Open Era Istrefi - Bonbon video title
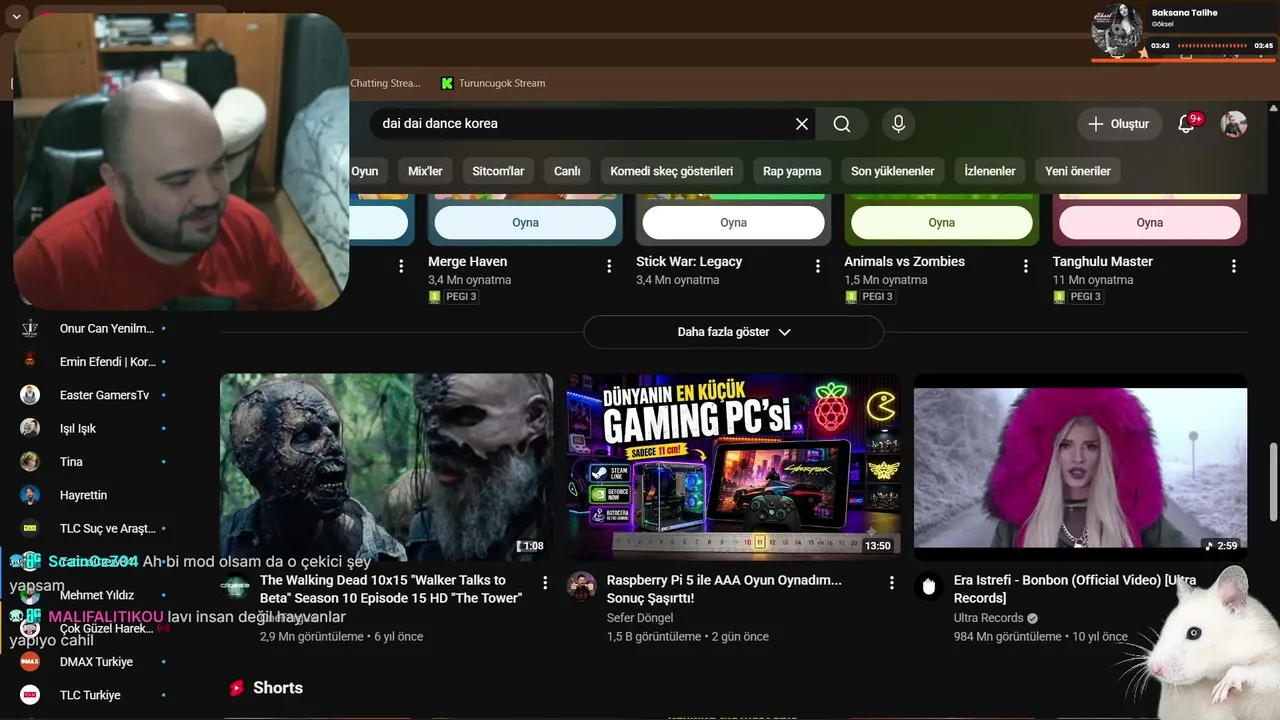 [x=1075, y=589]
